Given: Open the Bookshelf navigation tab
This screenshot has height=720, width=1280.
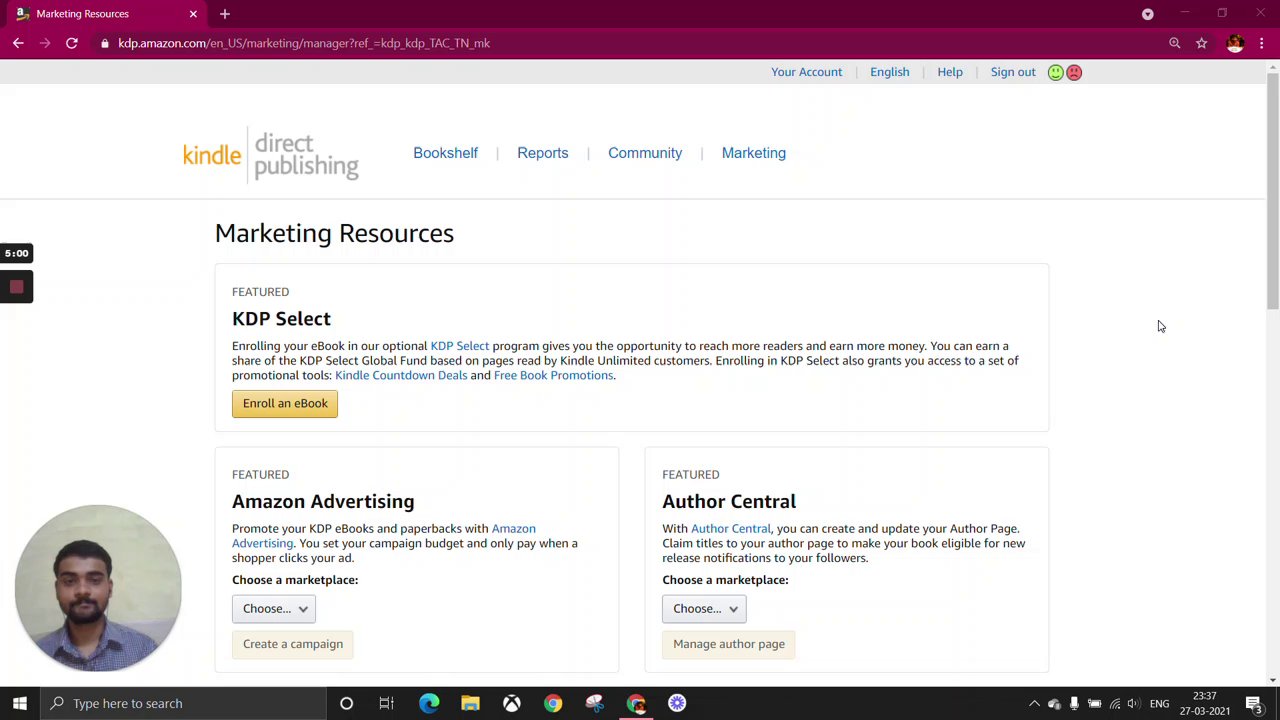Looking at the screenshot, I should (x=445, y=153).
